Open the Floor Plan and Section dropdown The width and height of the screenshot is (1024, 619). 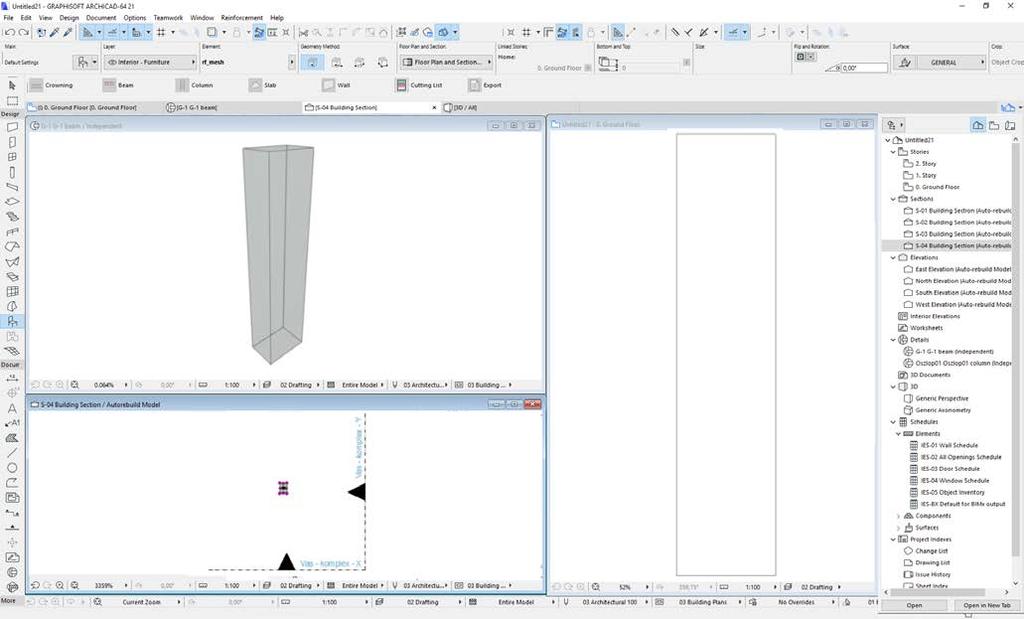coord(446,62)
